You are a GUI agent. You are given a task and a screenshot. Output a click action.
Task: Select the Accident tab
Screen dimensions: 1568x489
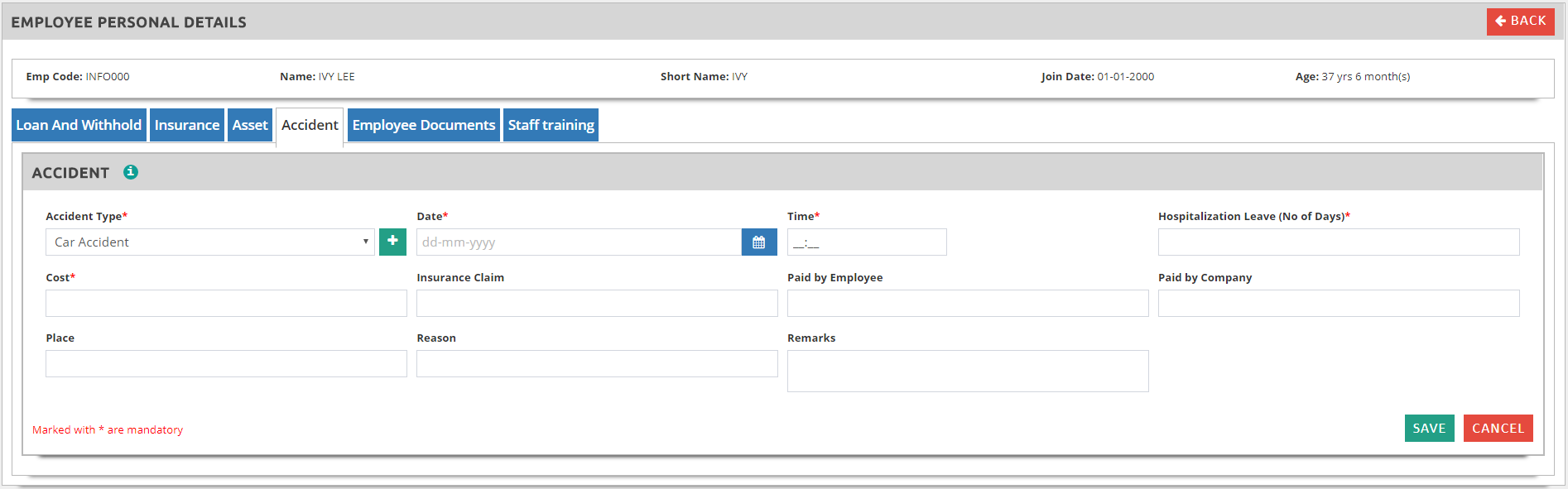pyautogui.click(x=310, y=125)
